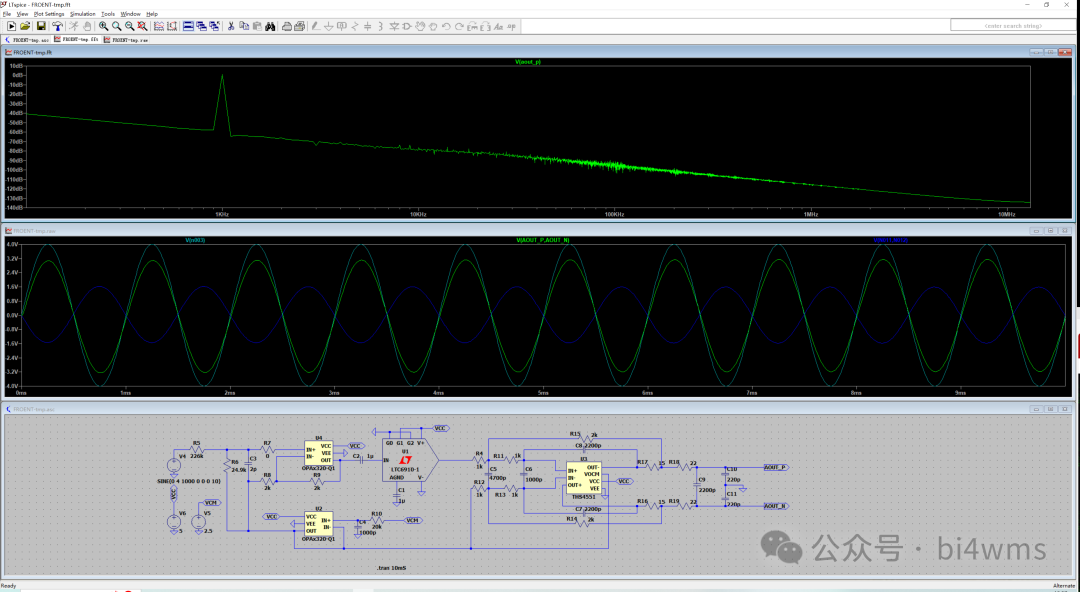Open the Control Panel hammer icon

pyautogui.click(x=58, y=26)
